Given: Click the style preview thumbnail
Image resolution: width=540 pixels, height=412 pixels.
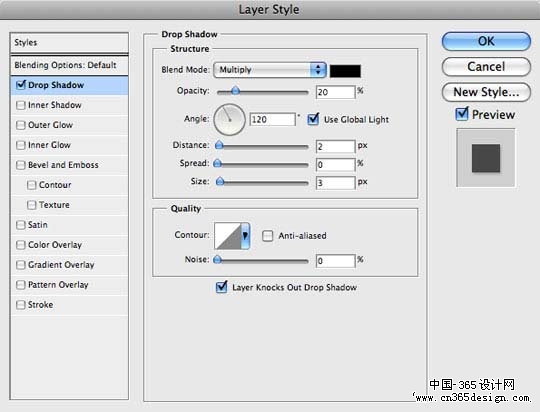Looking at the screenshot, I should tap(486, 158).
